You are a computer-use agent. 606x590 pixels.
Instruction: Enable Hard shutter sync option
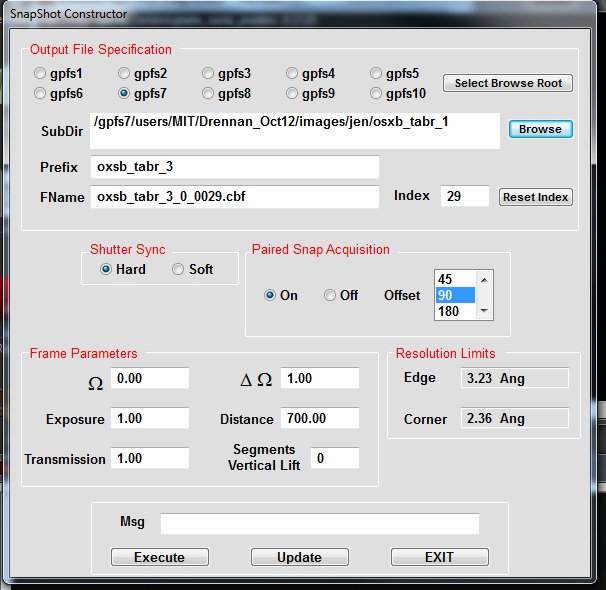[106, 269]
